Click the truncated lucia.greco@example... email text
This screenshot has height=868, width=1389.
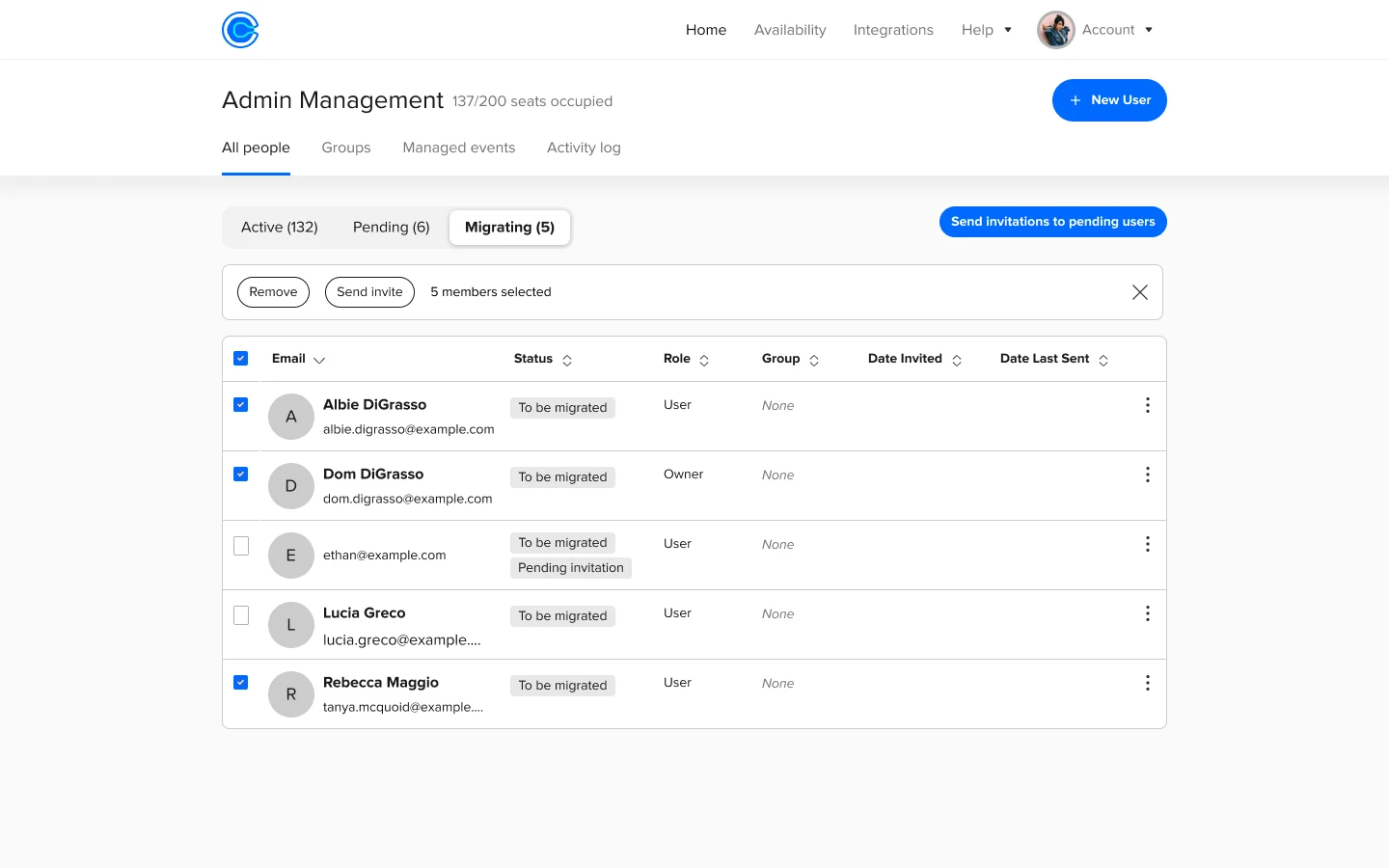(402, 640)
